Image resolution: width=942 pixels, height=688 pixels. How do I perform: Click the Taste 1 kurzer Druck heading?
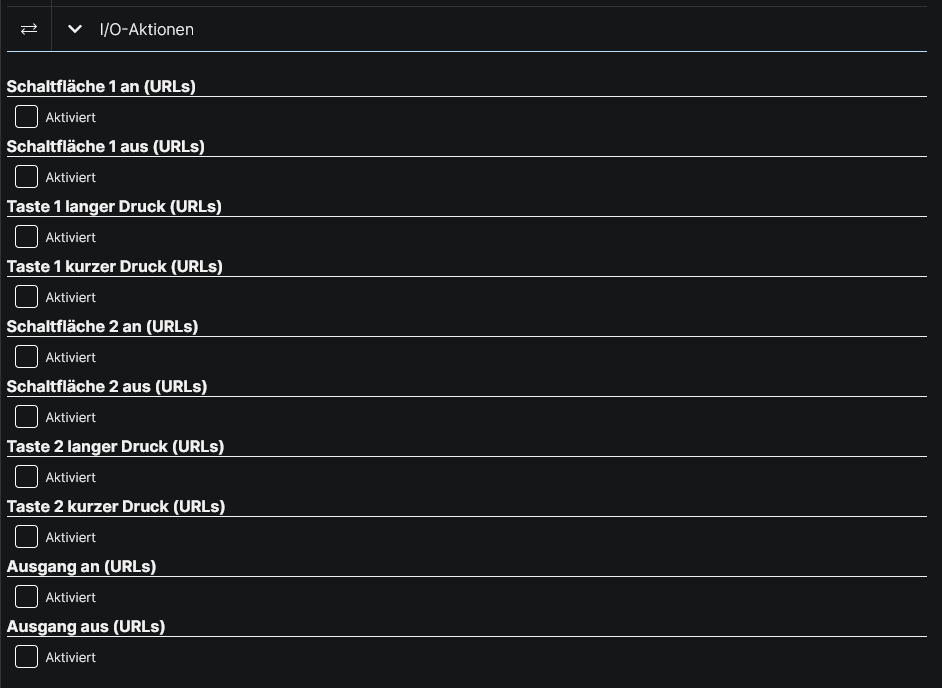(115, 267)
